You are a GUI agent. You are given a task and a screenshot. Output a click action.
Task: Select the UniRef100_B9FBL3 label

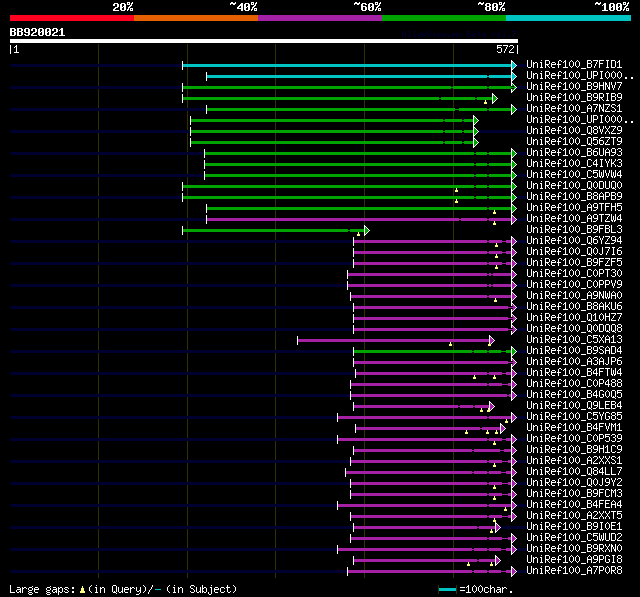pyautogui.click(x=574, y=230)
